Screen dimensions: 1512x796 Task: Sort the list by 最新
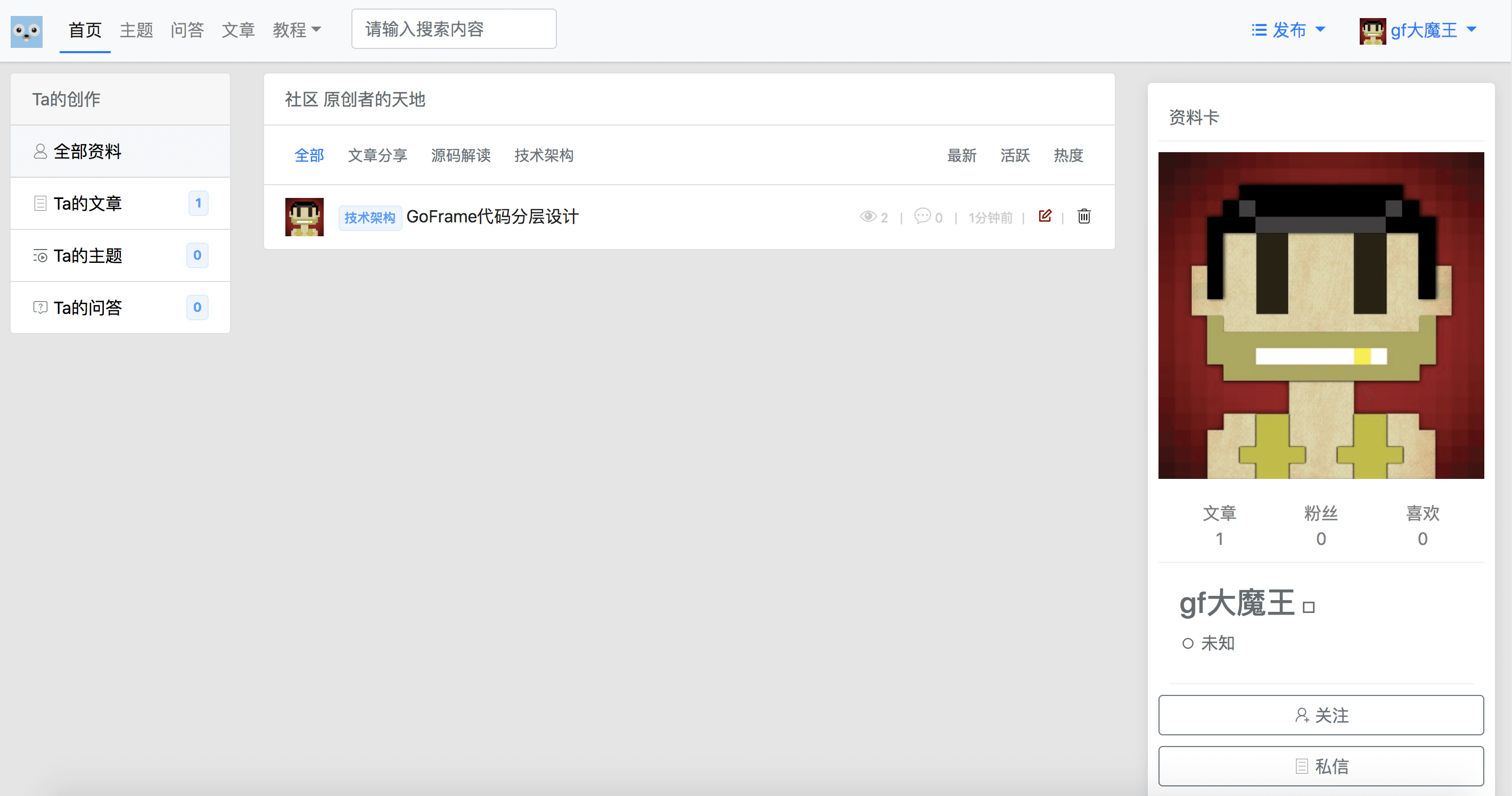point(962,155)
